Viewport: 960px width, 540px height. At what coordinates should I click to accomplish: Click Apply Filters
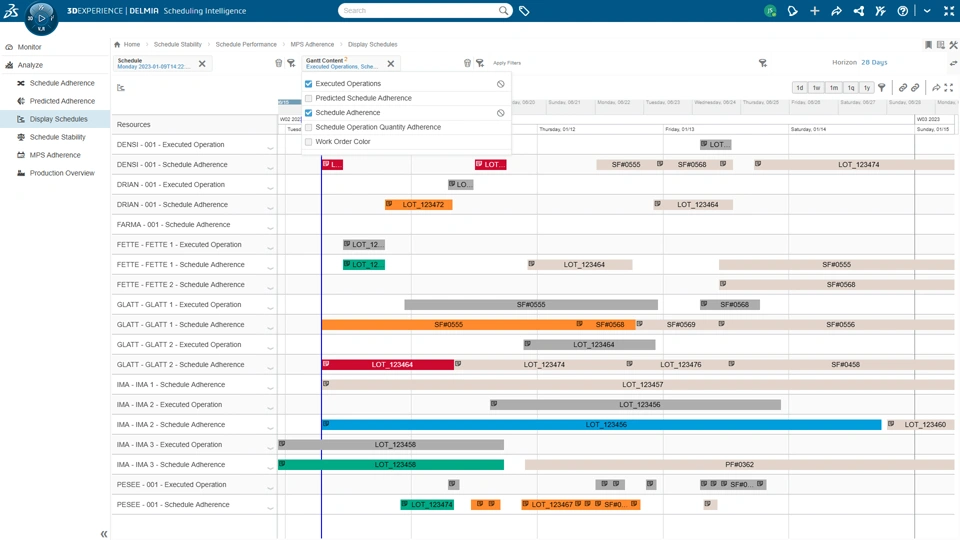click(x=507, y=63)
